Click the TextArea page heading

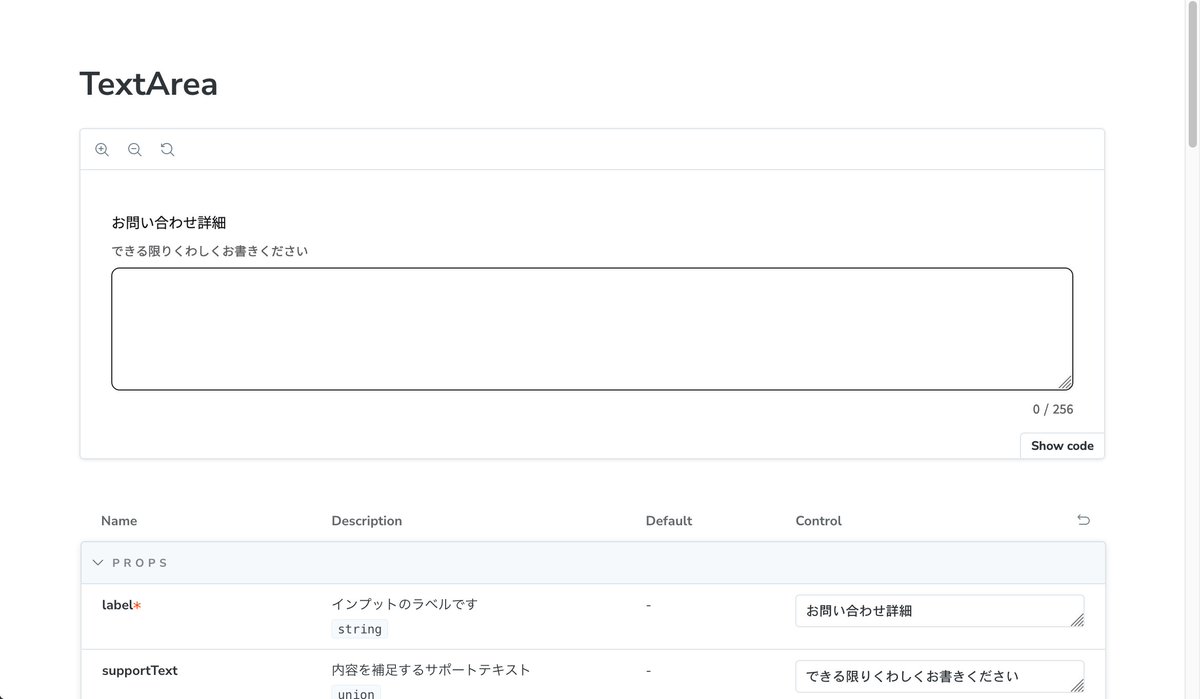point(148,84)
